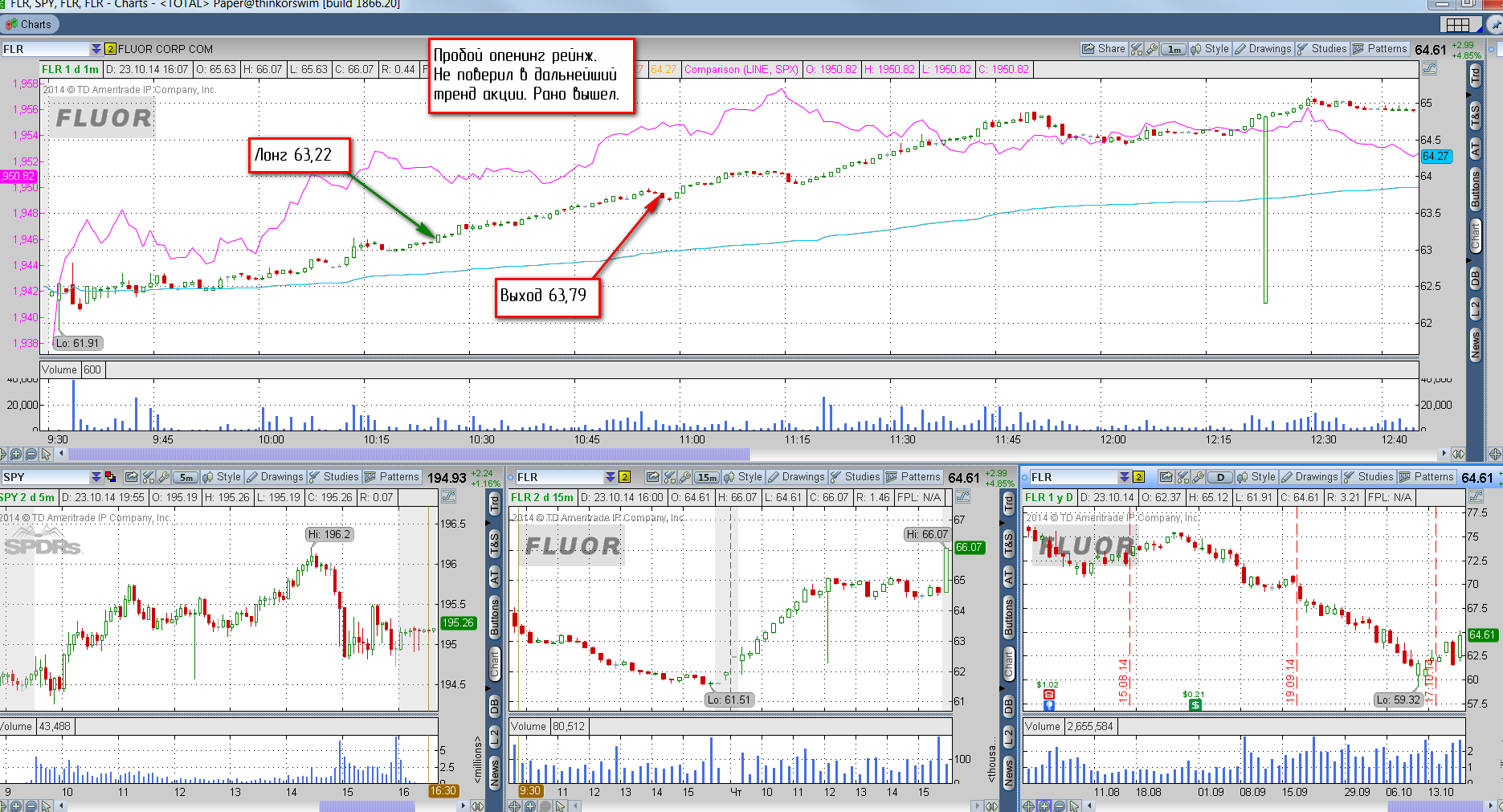Click chart mode icon below main chart price

click(1429, 69)
